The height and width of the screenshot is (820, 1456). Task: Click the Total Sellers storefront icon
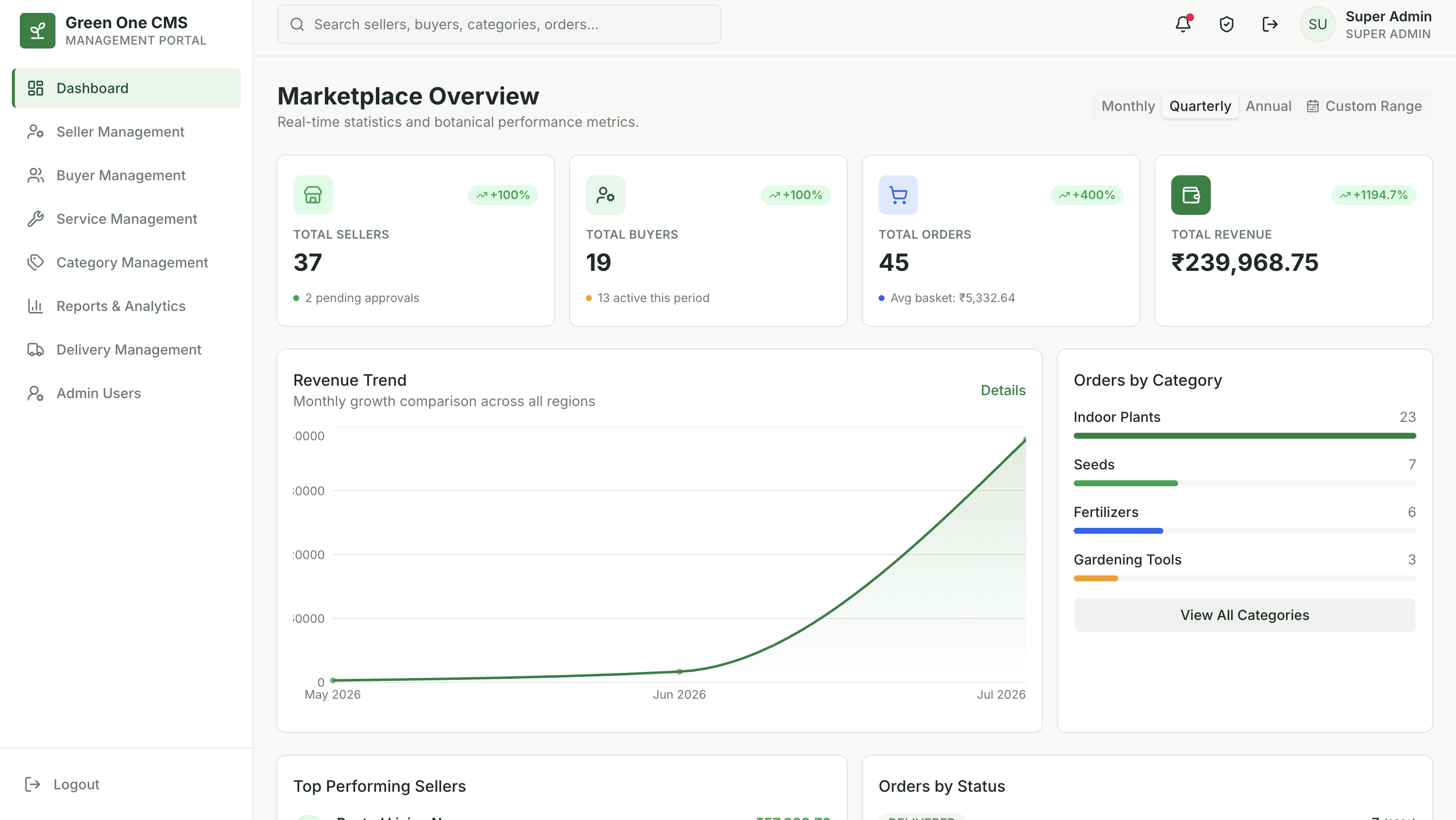pos(312,195)
